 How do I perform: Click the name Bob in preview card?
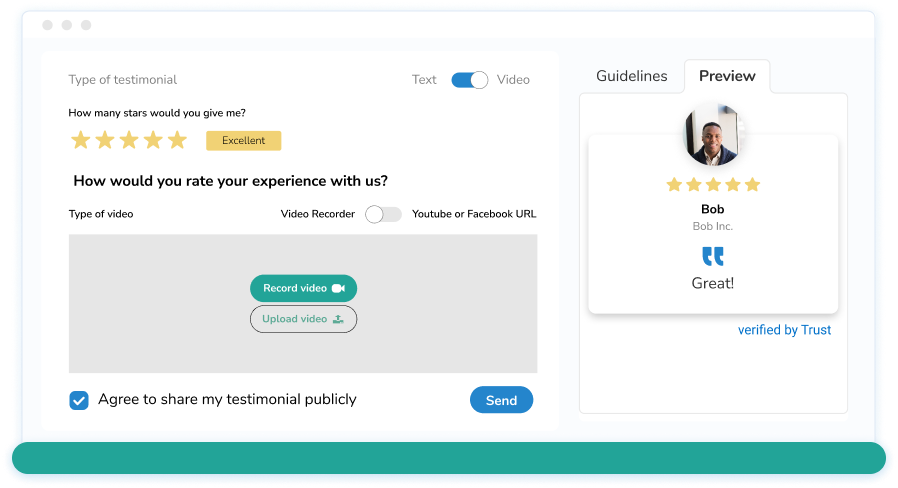coord(712,209)
